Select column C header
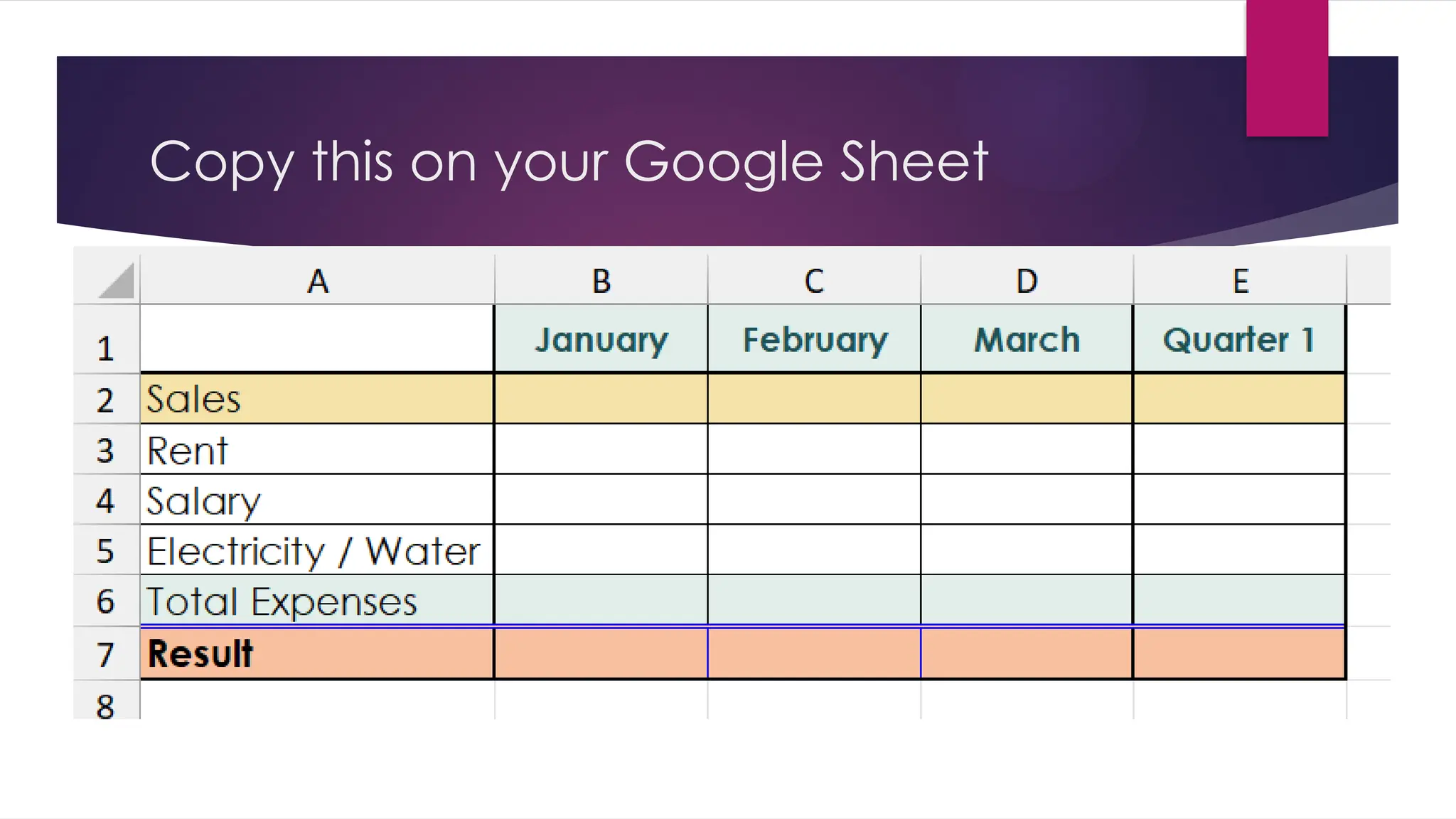Viewport: 1456px width, 819px height. pyautogui.click(x=814, y=280)
